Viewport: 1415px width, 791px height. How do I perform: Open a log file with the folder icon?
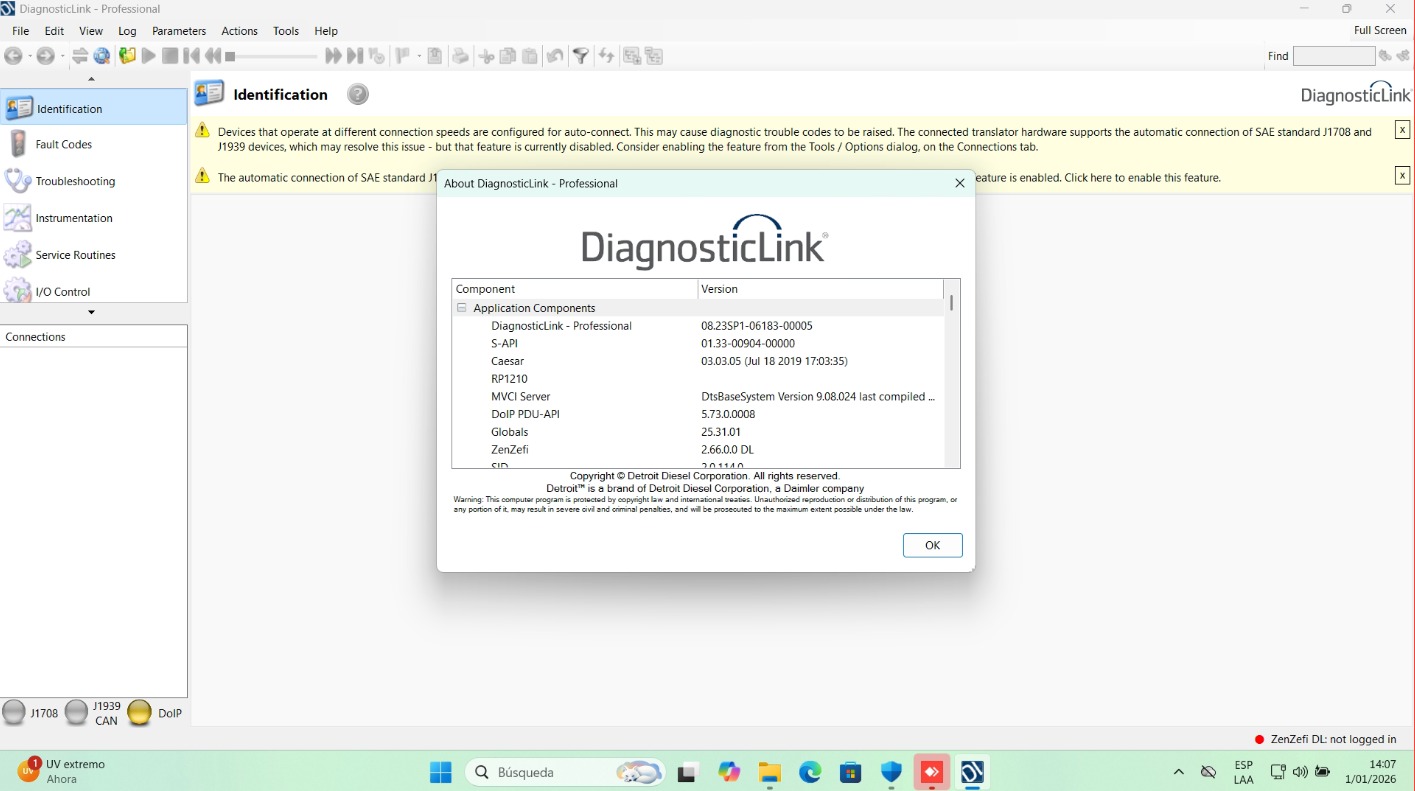coord(127,56)
